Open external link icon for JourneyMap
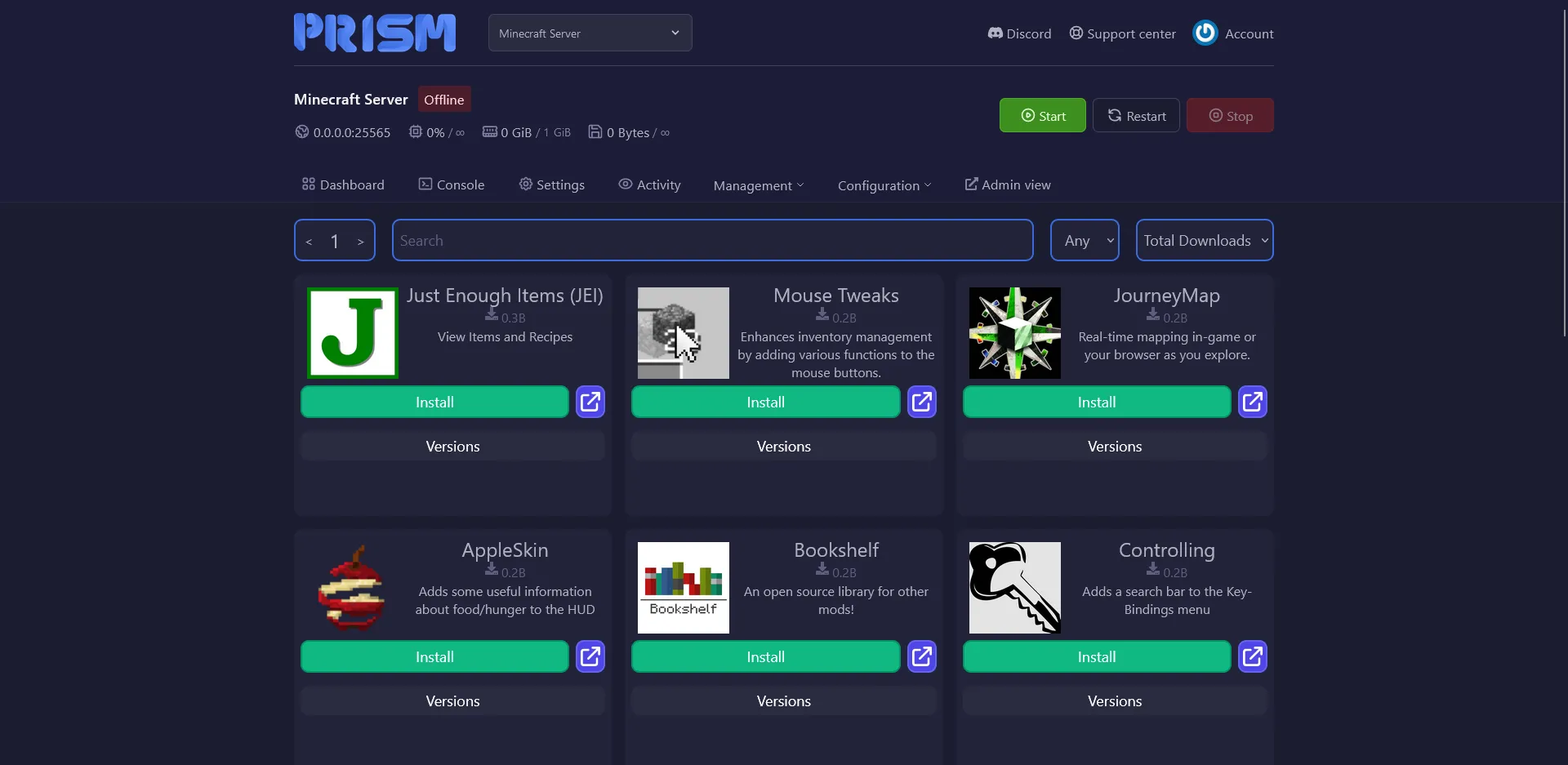 [x=1252, y=402]
